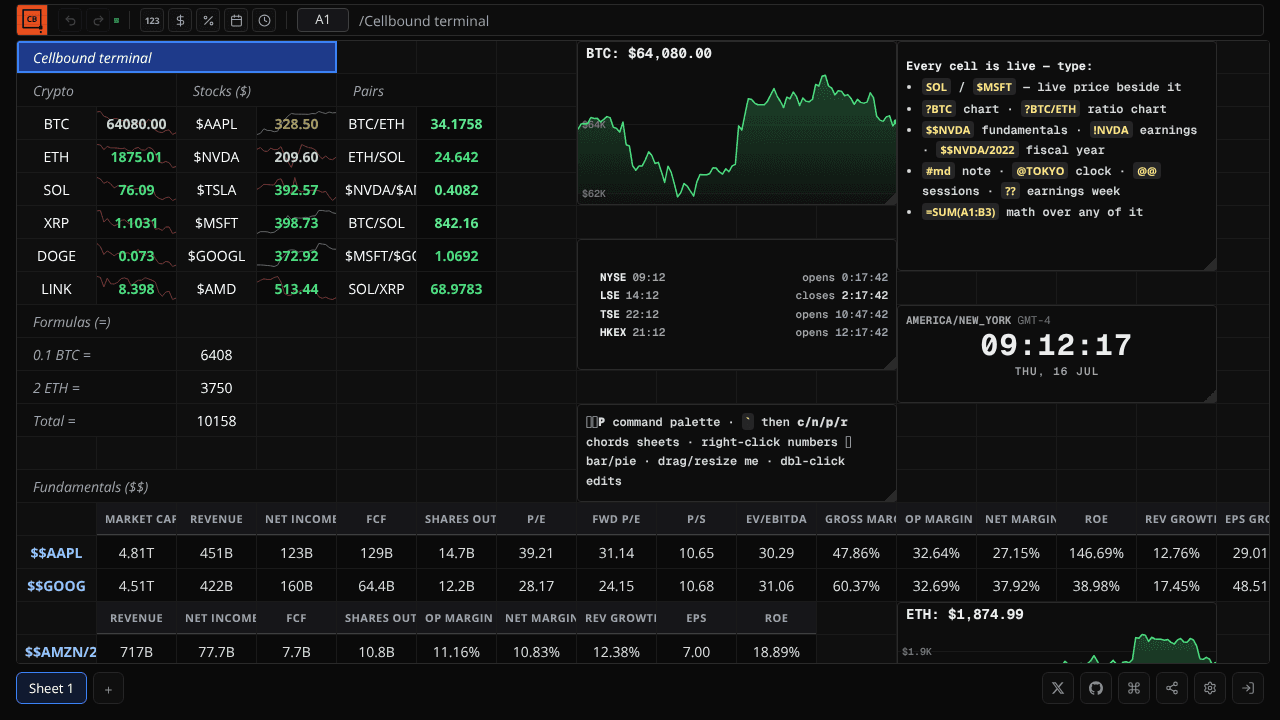Click the Fundamentals ($$) section label
Image resolution: width=1280 pixels, height=720 pixels.
point(91,487)
